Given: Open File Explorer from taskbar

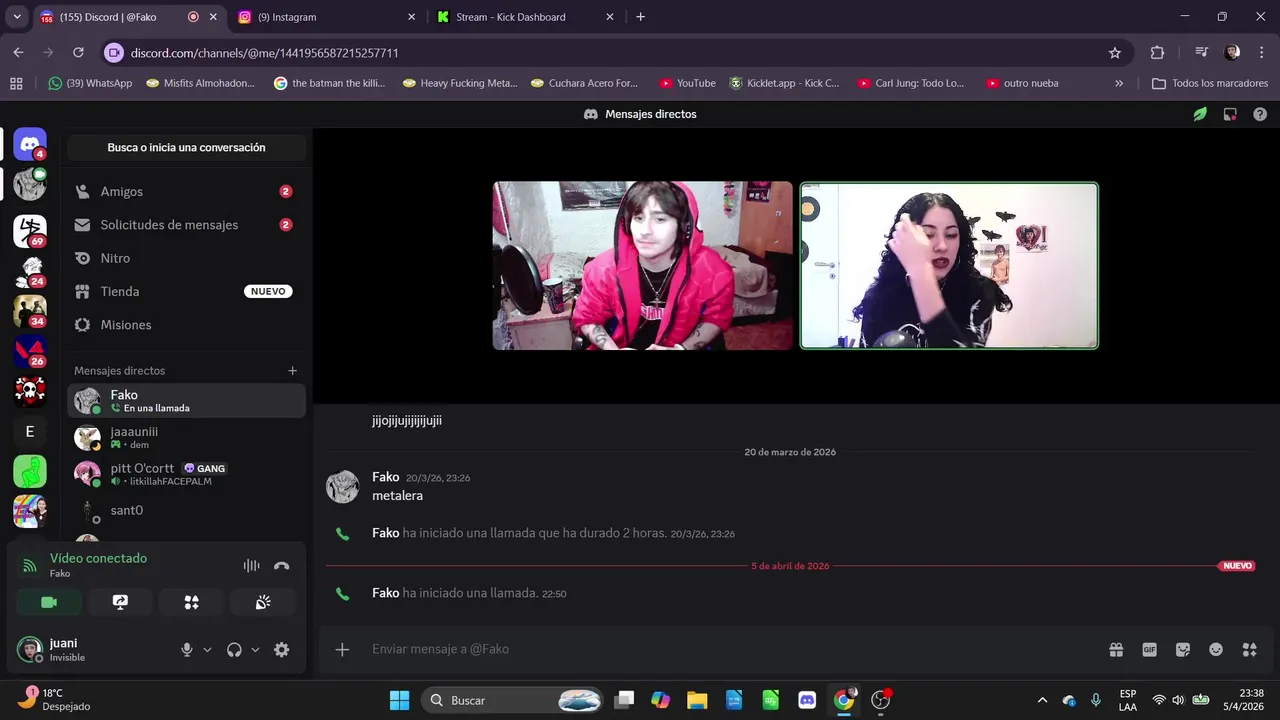Looking at the screenshot, I should (697, 700).
